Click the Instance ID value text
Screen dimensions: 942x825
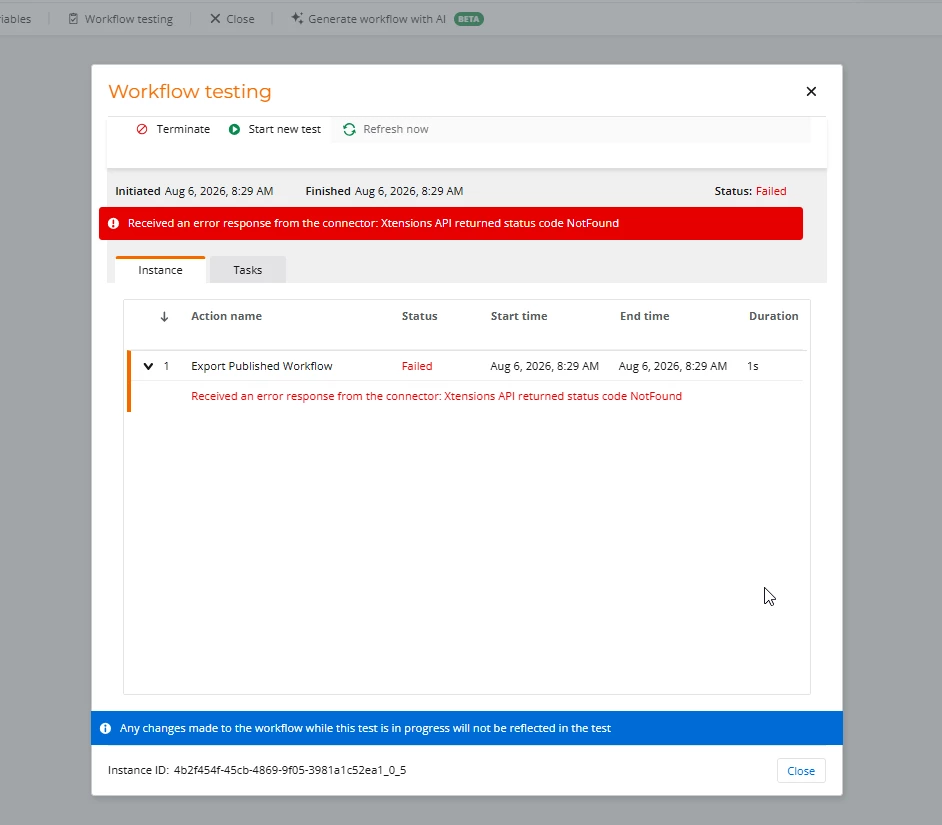click(290, 770)
